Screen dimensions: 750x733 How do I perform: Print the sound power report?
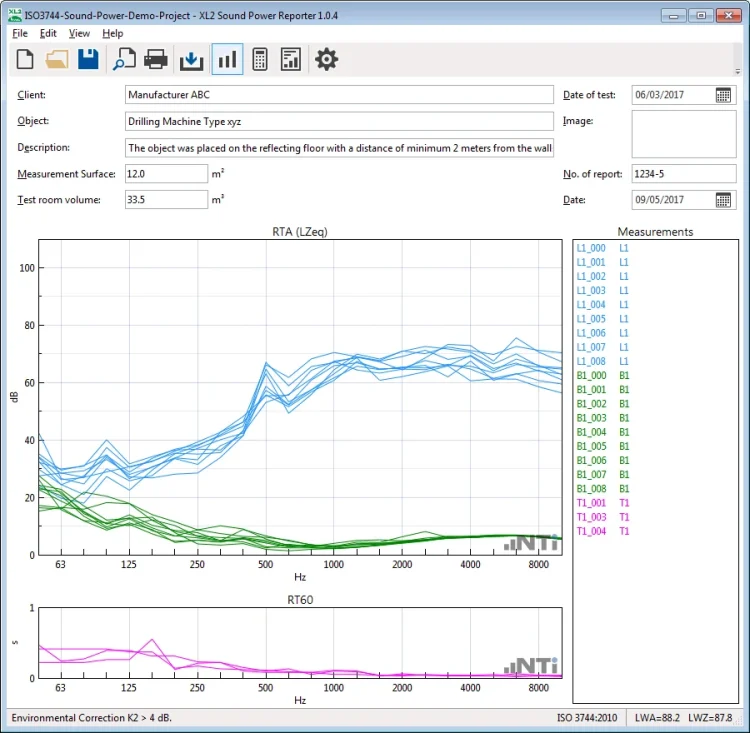pos(156,60)
